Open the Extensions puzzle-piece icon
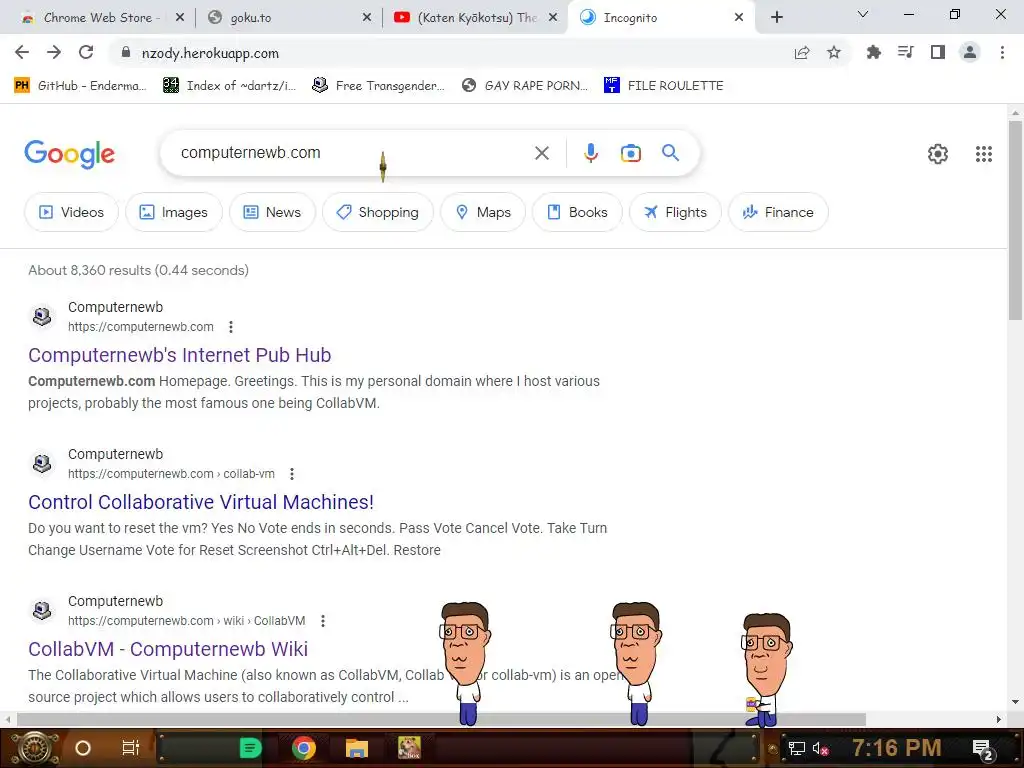 pos(873,52)
